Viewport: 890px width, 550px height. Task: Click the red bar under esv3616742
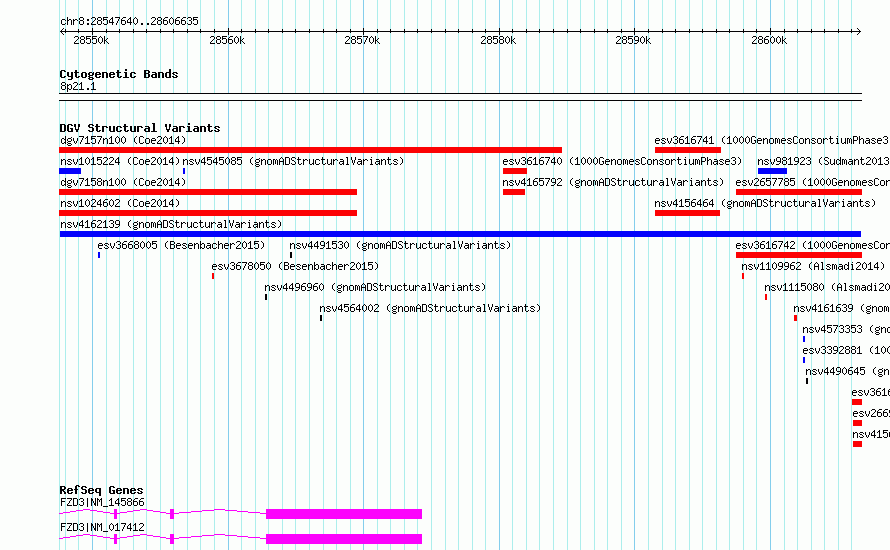(799, 255)
